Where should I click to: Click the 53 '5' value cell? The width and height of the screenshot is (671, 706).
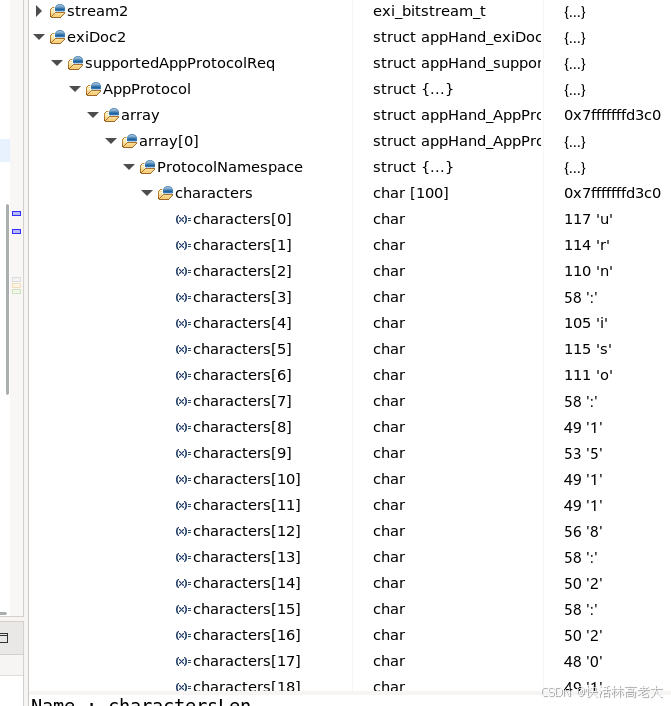coord(583,453)
